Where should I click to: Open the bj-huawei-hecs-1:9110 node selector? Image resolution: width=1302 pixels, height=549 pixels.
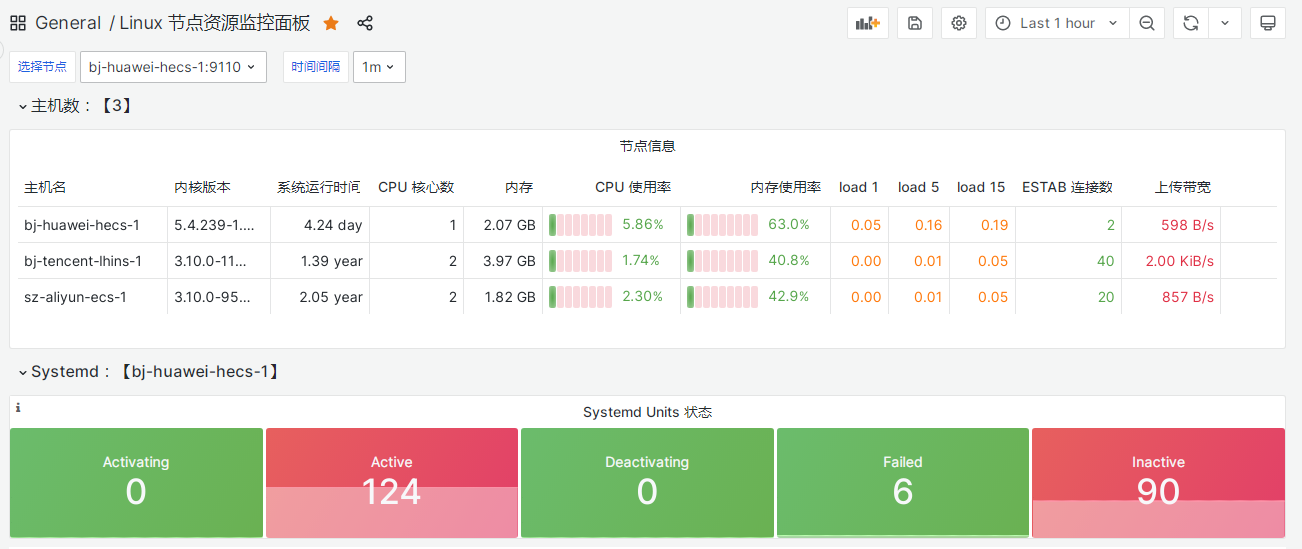pyautogui.click(x=173, y=67)
